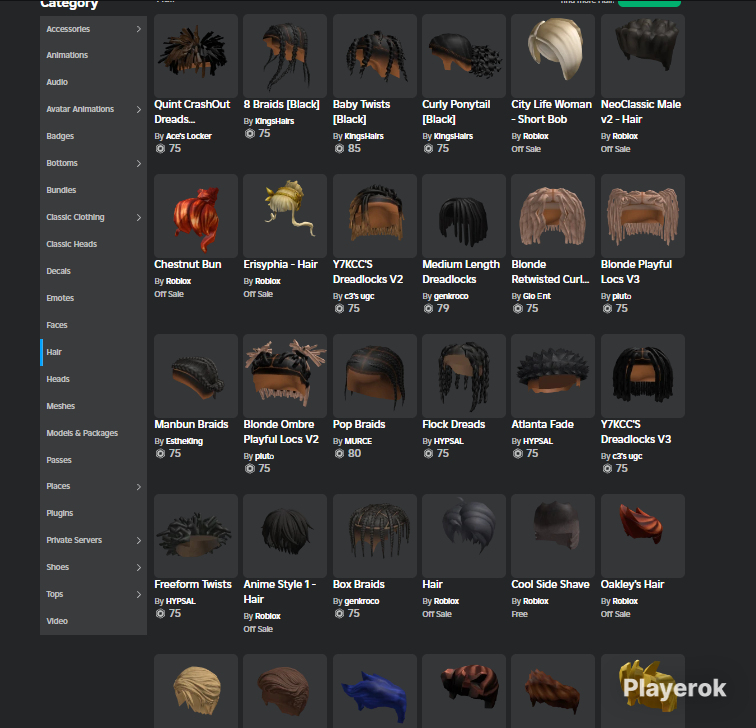
Task: Select the Faces category
Action: pos(57,325)
